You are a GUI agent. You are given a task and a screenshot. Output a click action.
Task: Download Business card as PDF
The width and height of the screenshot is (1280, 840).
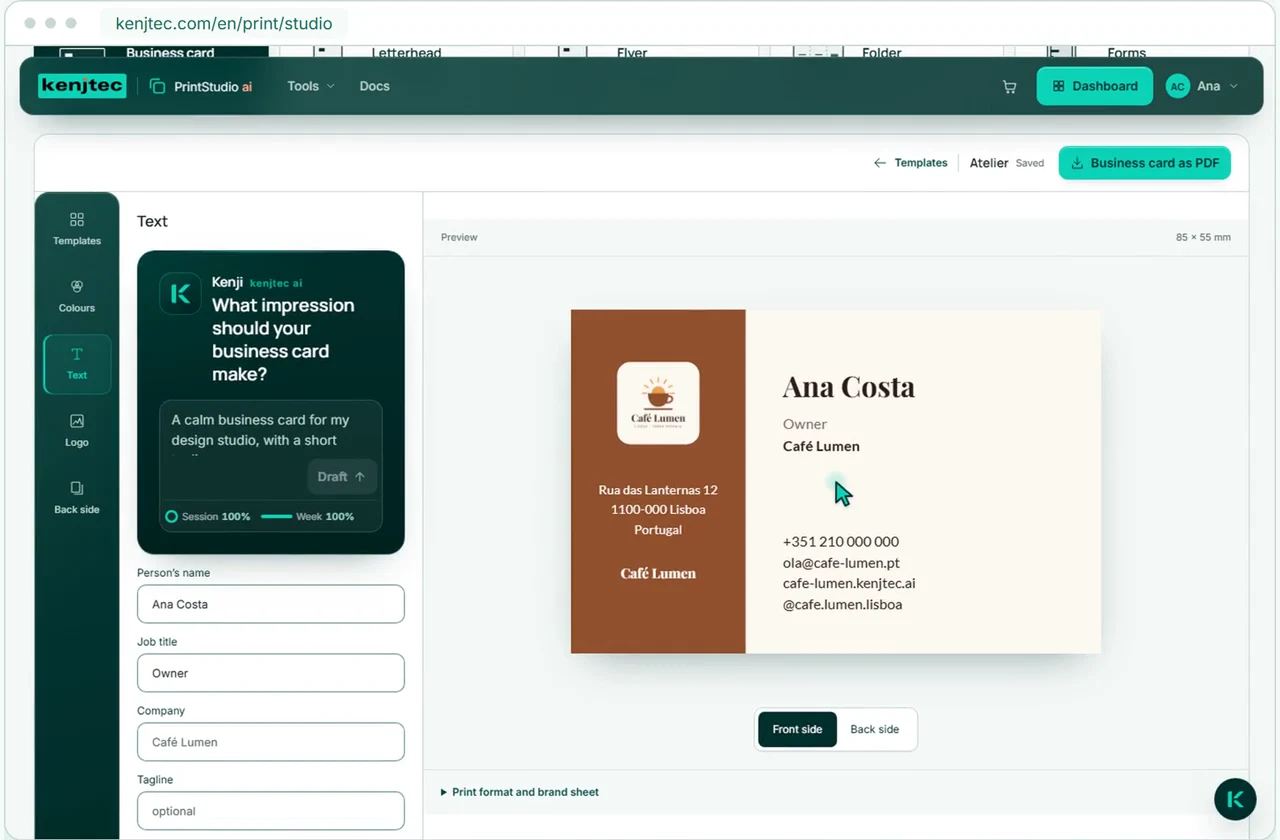click(1145, 163)
